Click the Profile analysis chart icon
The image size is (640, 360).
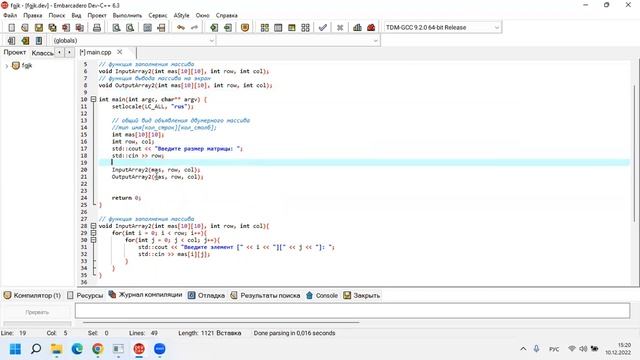tap(357, 27)
